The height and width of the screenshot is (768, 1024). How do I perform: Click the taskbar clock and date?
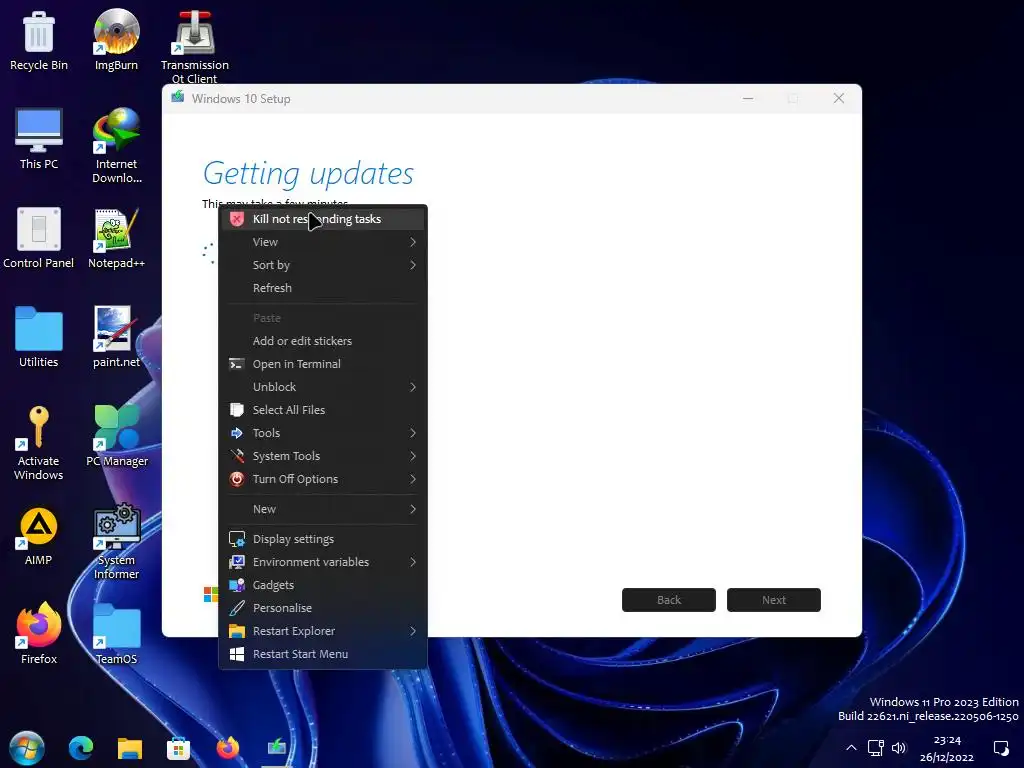[x=947, y=748]
